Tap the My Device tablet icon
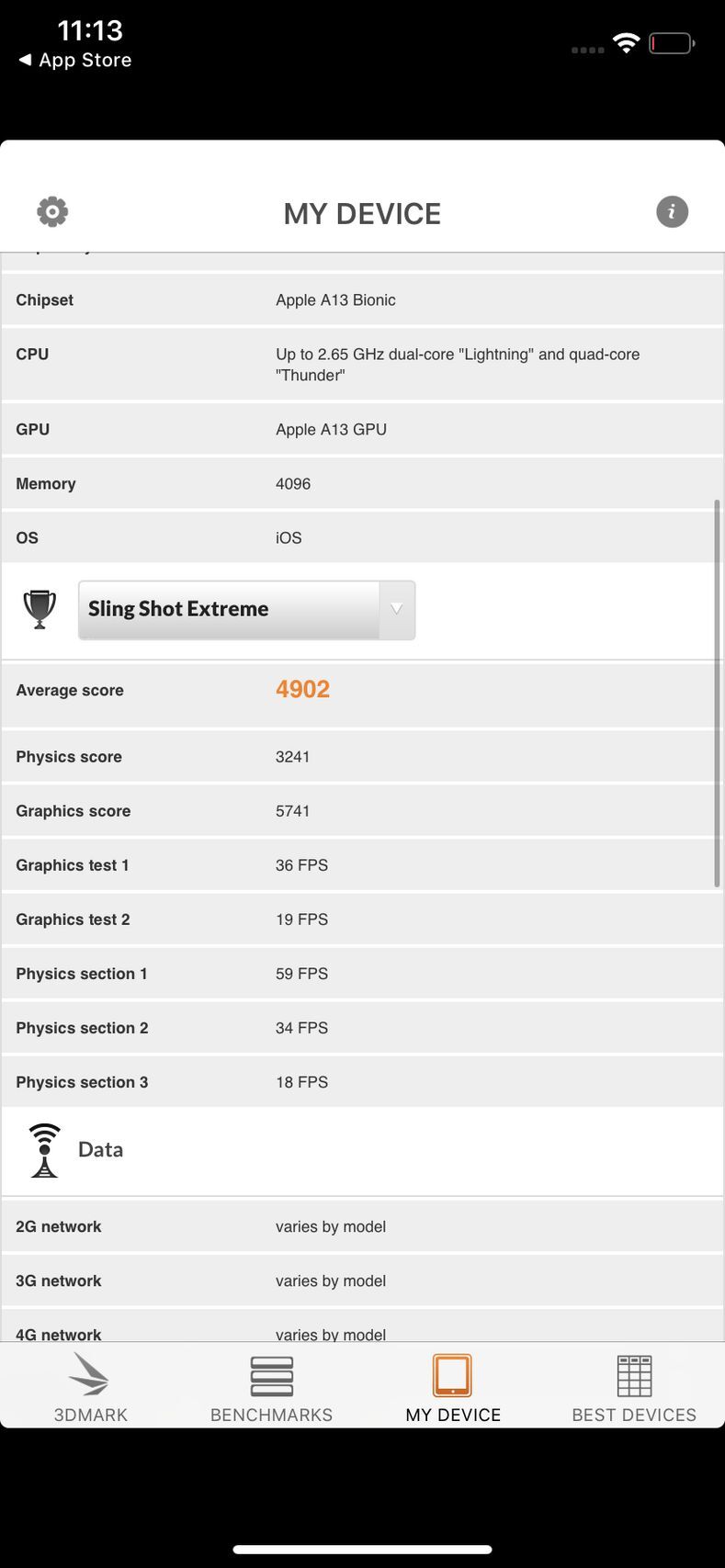 pyautogui.click(x=452, y=1375)
